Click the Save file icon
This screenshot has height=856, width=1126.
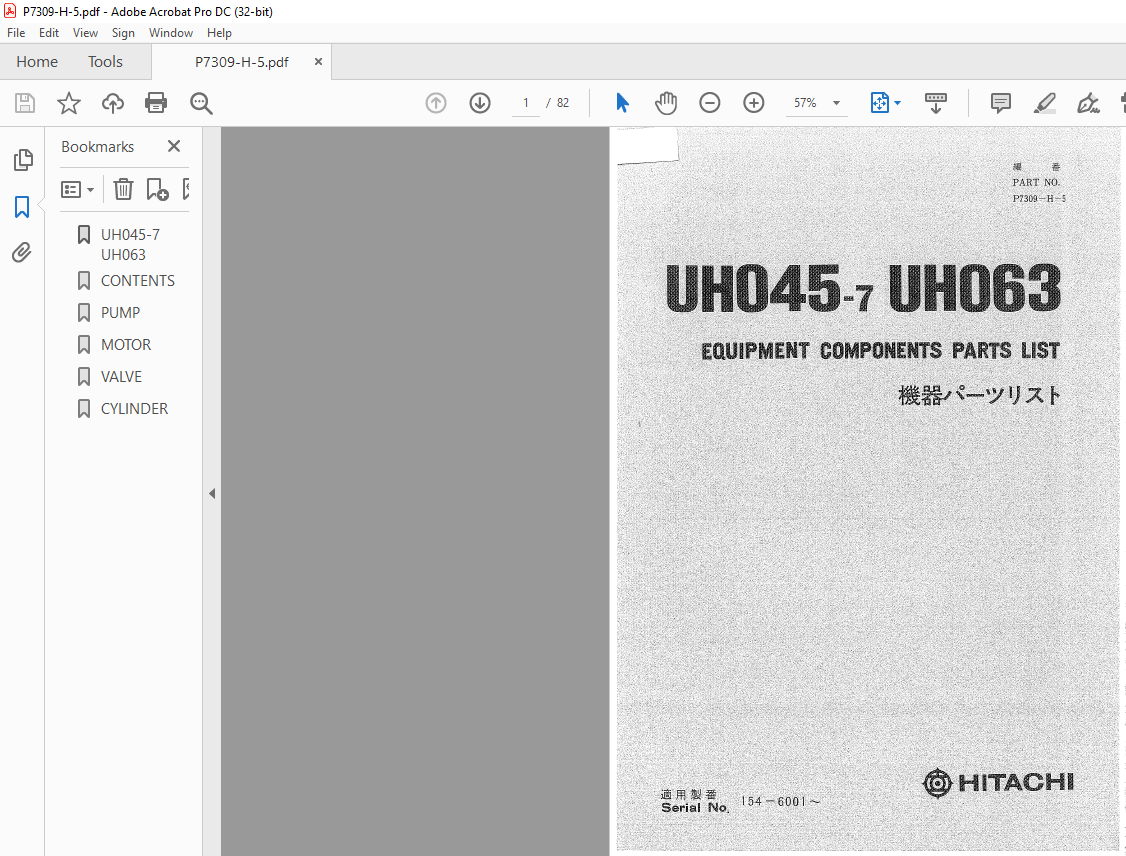click(25, 103)
